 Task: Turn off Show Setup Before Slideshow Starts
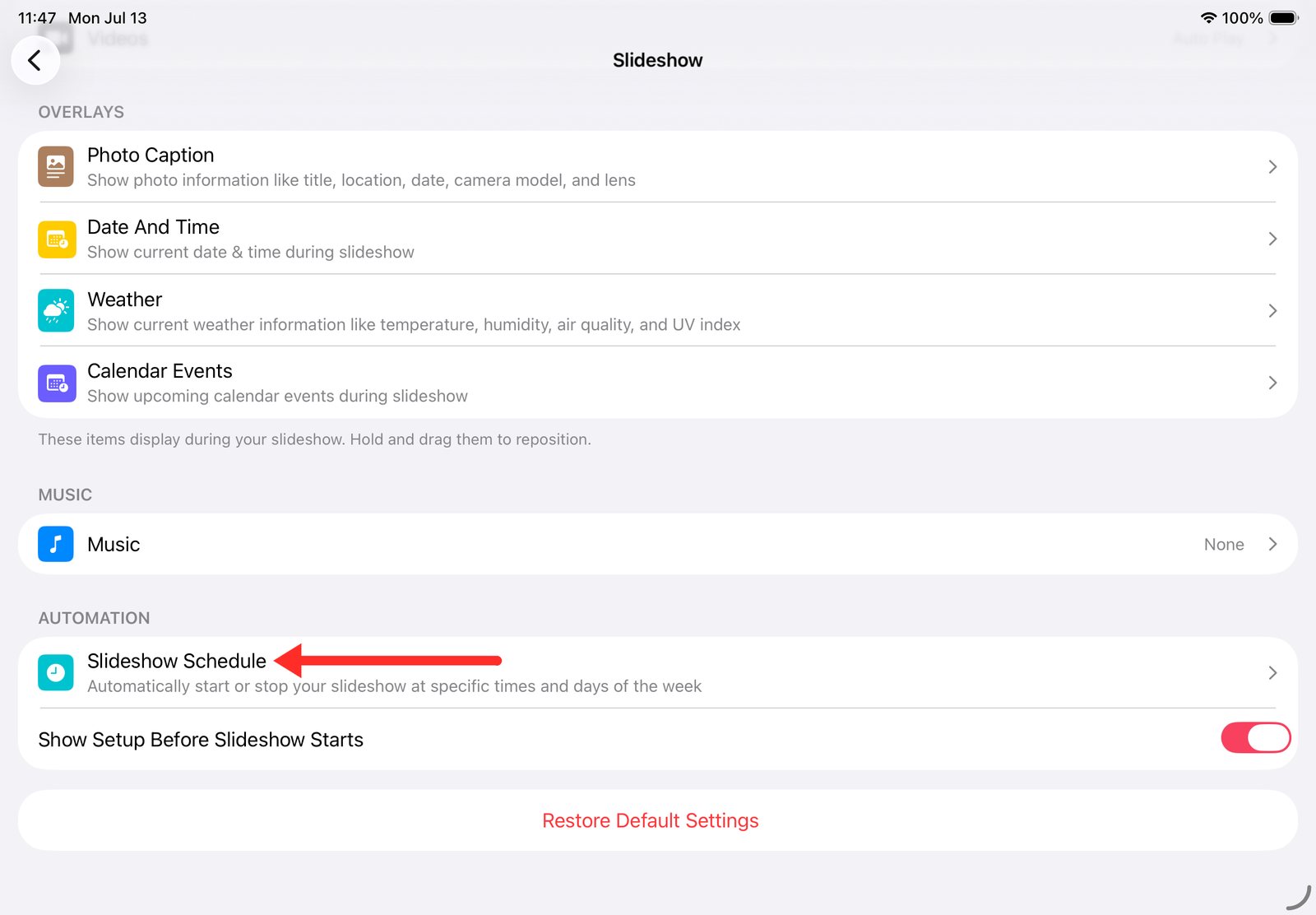1255,738
